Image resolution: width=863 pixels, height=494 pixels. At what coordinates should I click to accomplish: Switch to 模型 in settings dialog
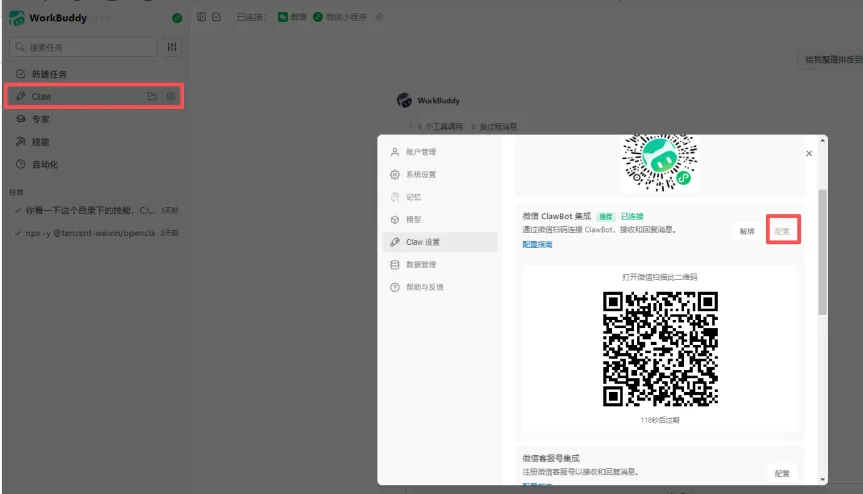click(440, 219)
